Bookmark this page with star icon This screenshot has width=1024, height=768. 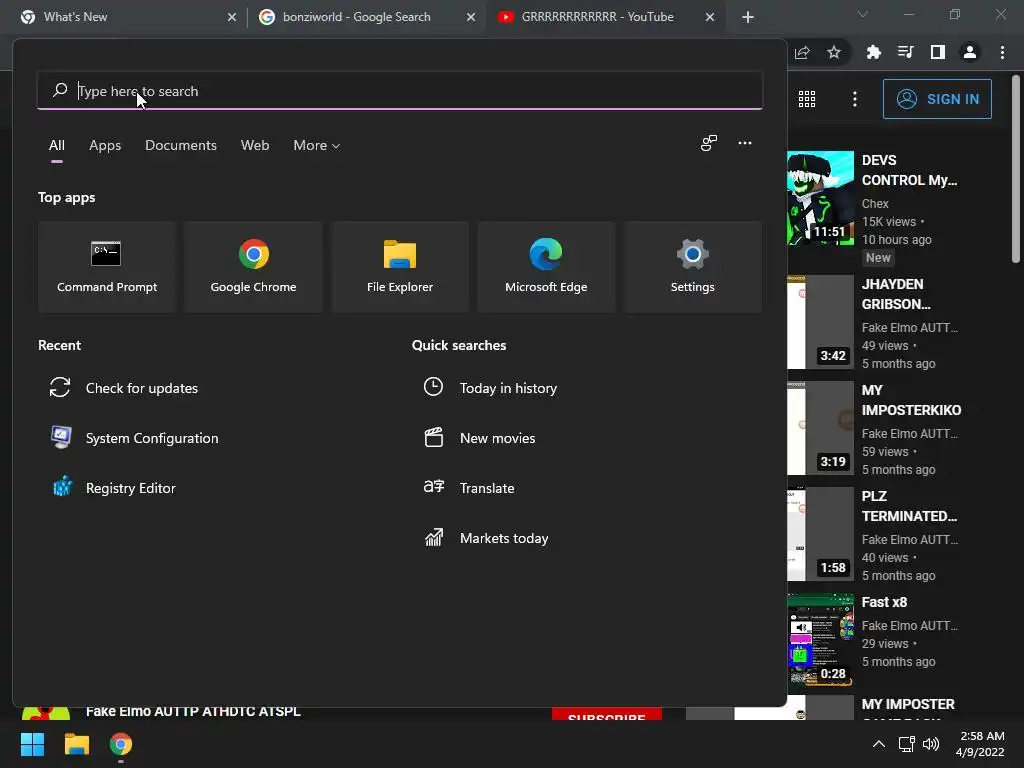coord(834,52)
